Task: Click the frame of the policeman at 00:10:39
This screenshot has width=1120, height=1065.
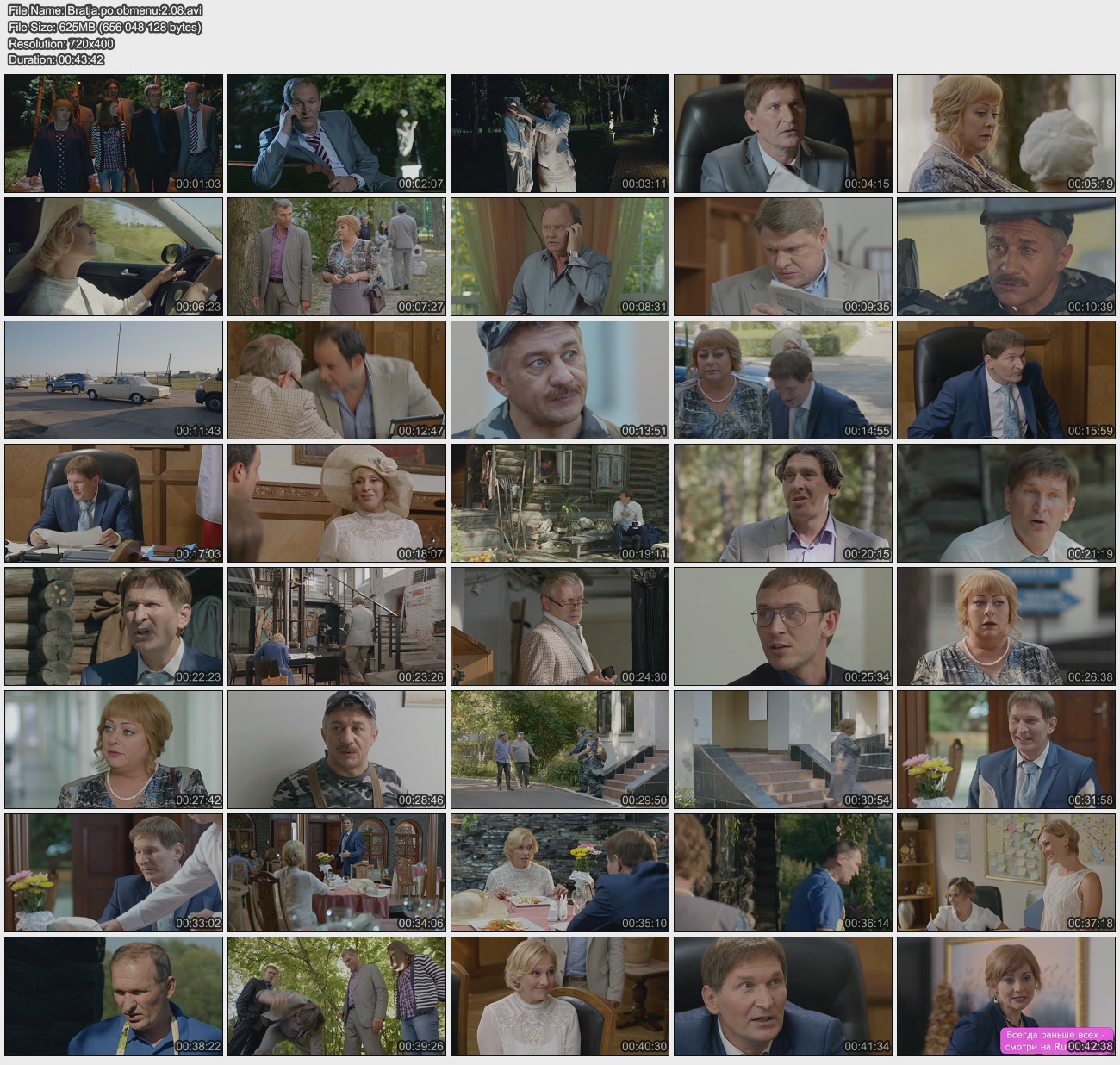Action: click(x=1006, y=257)
